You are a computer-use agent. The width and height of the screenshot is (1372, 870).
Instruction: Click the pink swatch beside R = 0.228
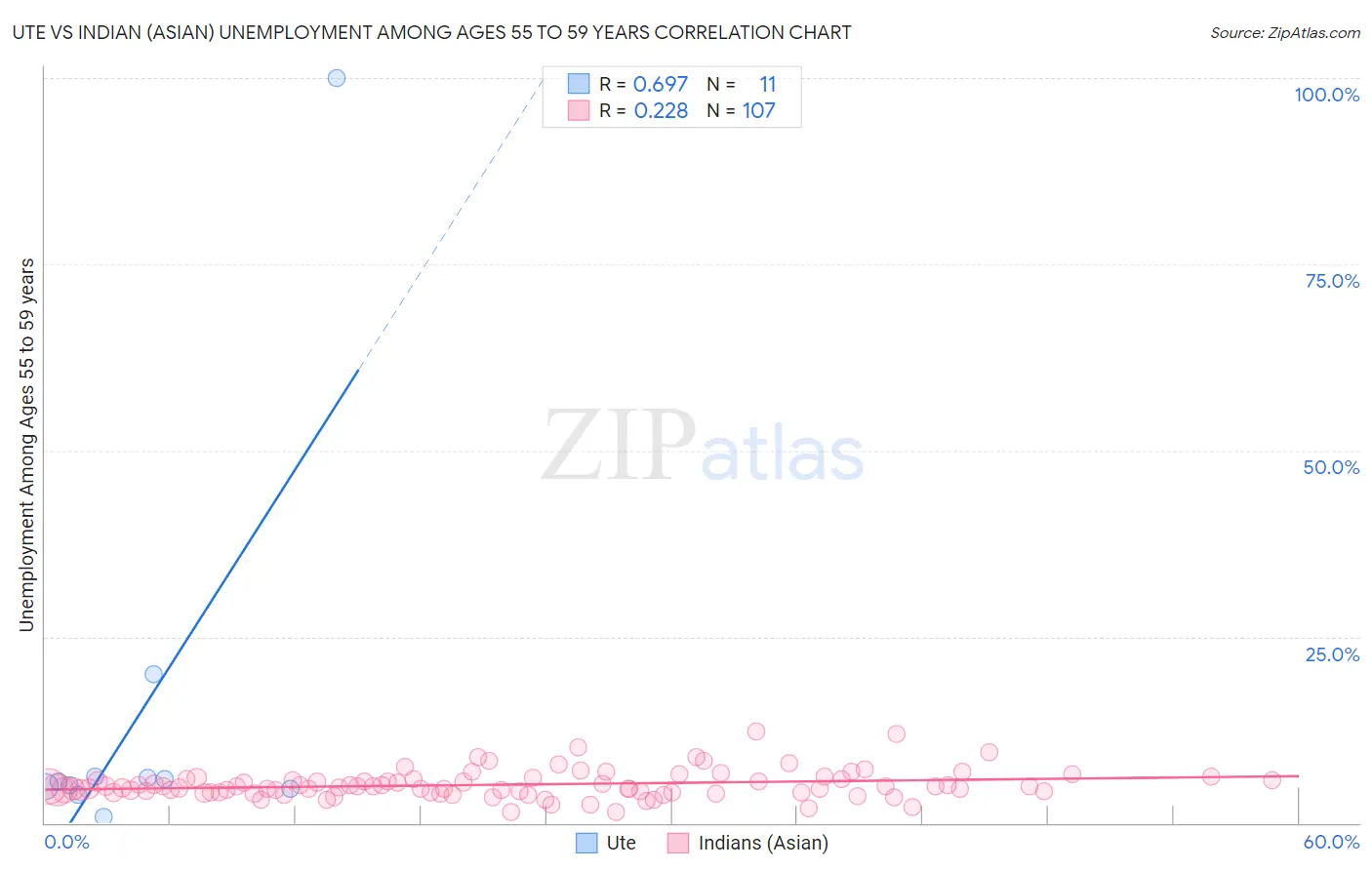click(579, 110)
